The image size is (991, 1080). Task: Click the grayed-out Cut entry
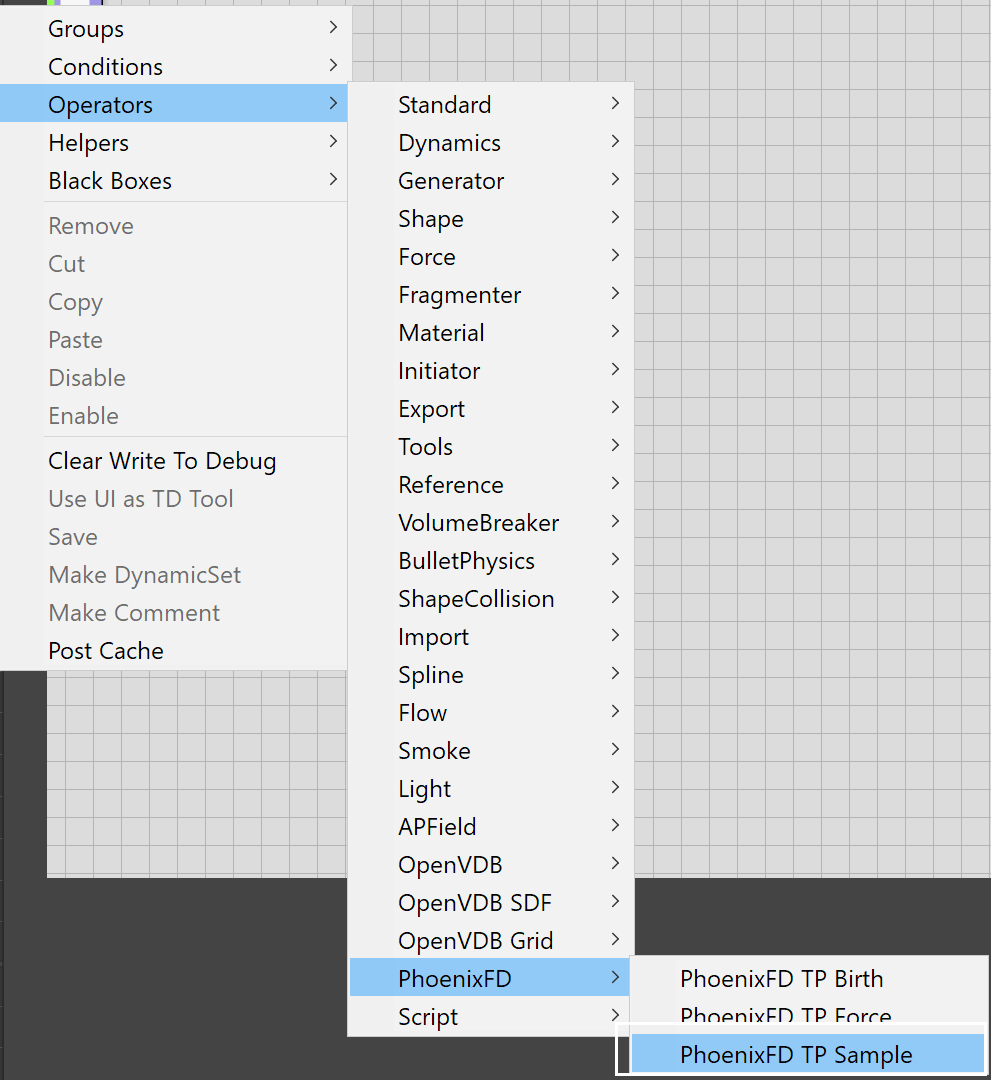click(174, 264)
